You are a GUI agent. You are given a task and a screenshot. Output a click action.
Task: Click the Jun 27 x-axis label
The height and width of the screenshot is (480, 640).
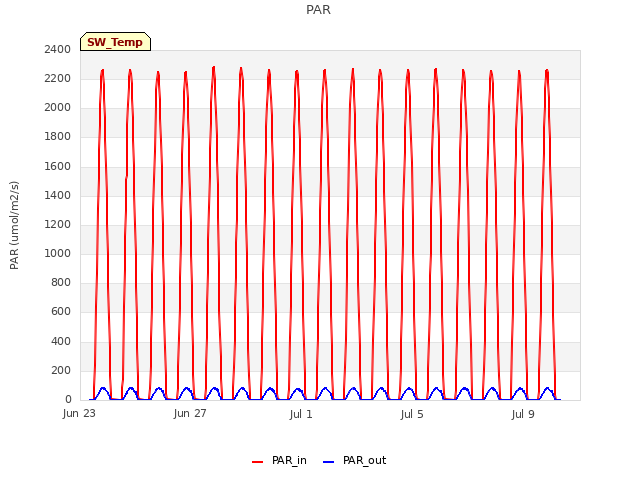190,413
